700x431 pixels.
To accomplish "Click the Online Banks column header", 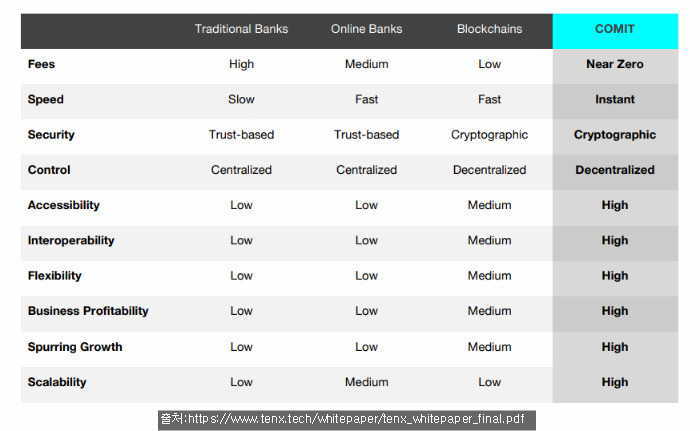I will tap(366, 29).
